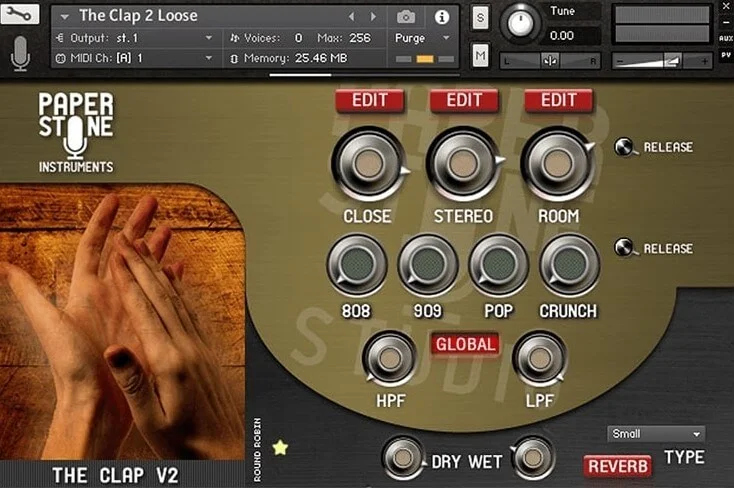Click THE CLAP V2 title text
The width and height of the screenshot is (734, 488).
(116, 475)
